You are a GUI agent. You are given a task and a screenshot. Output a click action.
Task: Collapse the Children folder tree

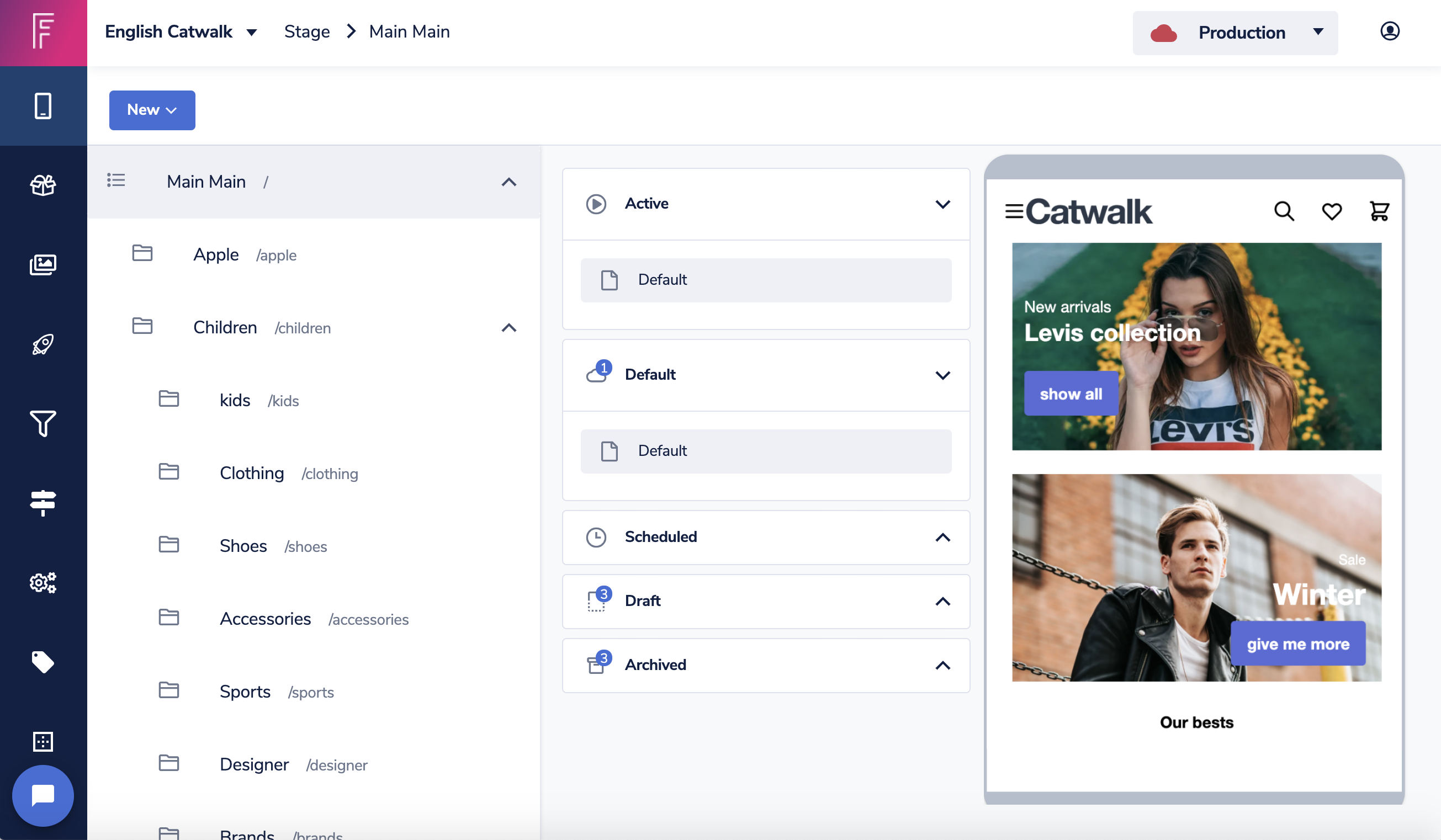coord(508,328)
